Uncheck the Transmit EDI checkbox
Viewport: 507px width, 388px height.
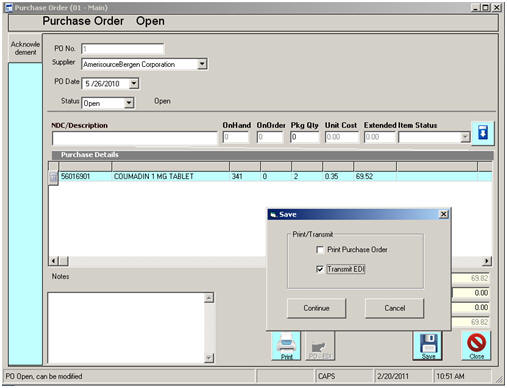click(x=320, y=269)
